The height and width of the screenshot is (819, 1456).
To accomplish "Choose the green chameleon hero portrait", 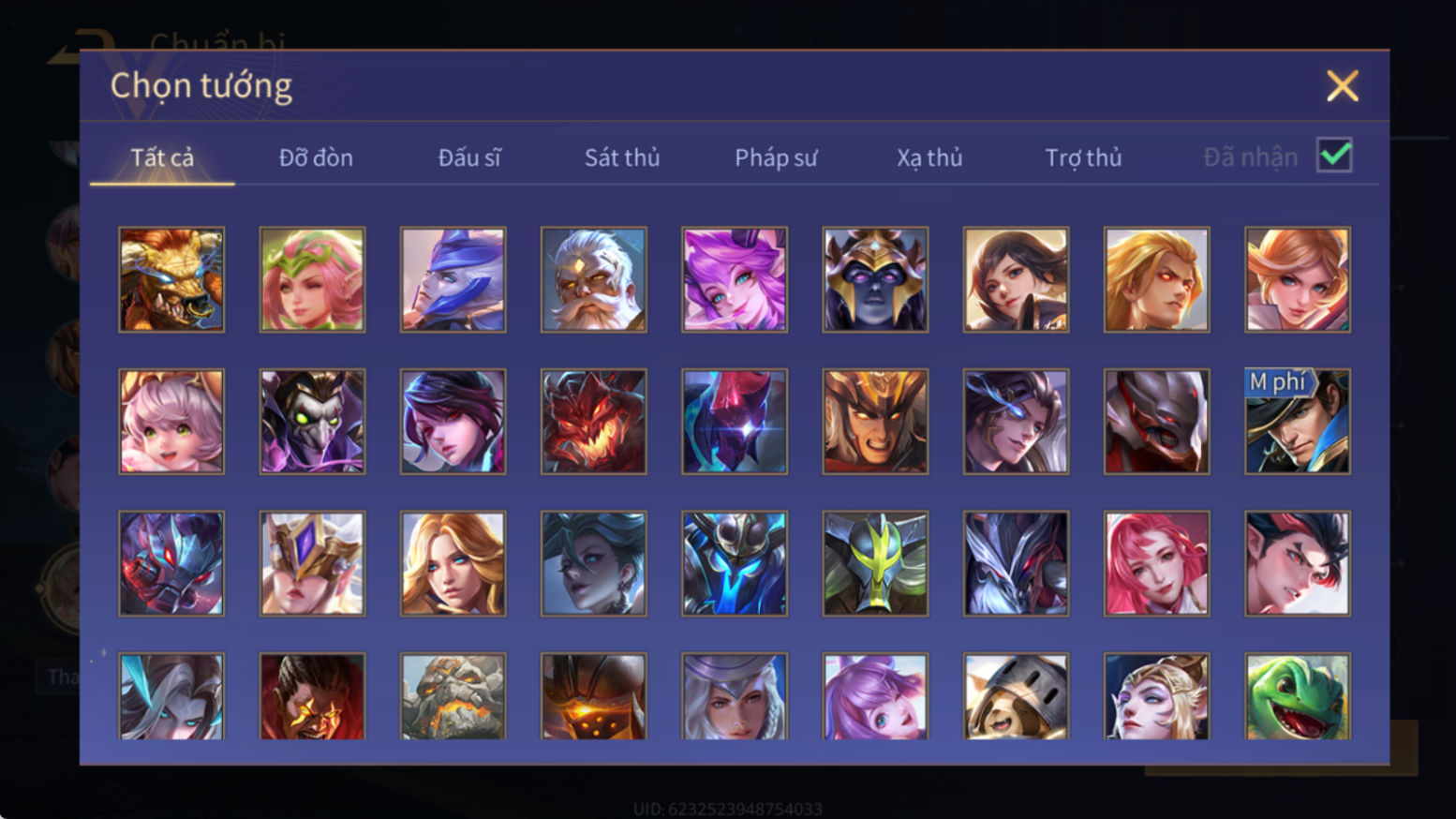I will tap(1298, 696).
